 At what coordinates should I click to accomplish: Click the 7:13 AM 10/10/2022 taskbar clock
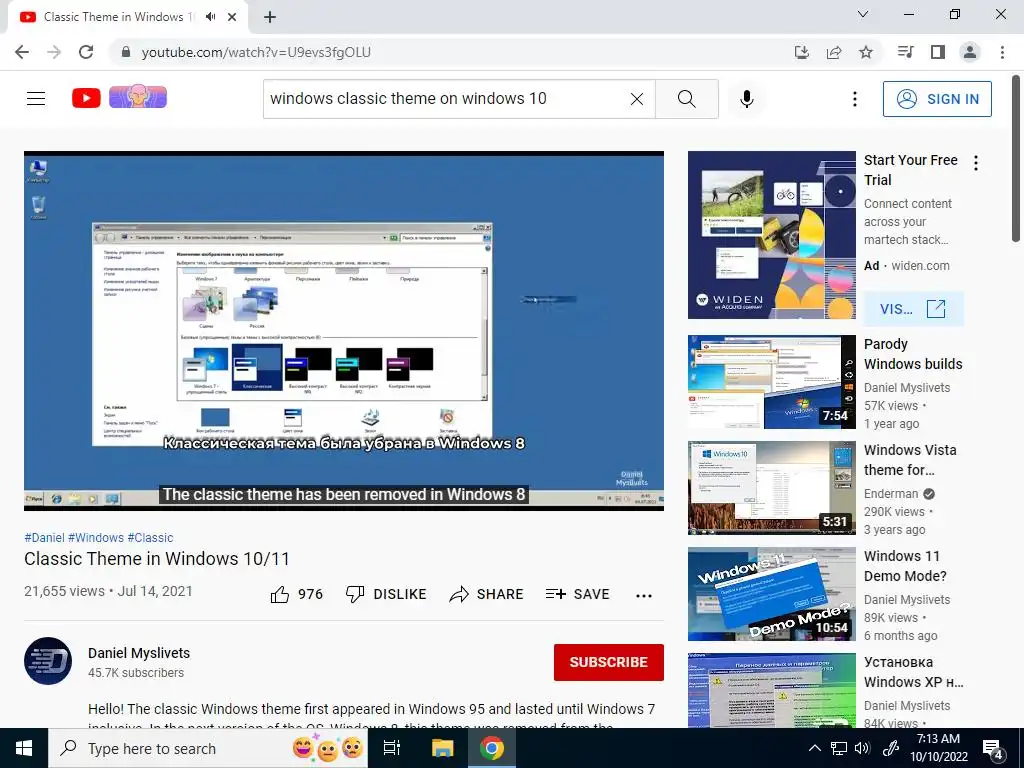(x=938, y=748)
